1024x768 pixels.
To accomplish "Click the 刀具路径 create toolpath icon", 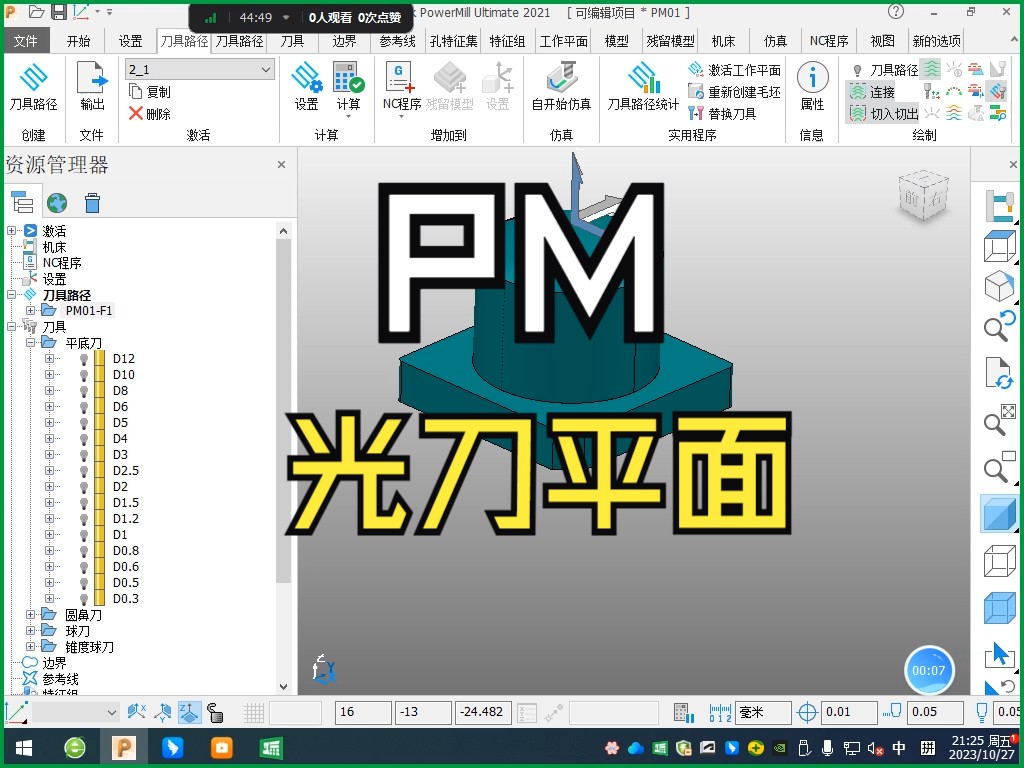I will pos(33,78).
